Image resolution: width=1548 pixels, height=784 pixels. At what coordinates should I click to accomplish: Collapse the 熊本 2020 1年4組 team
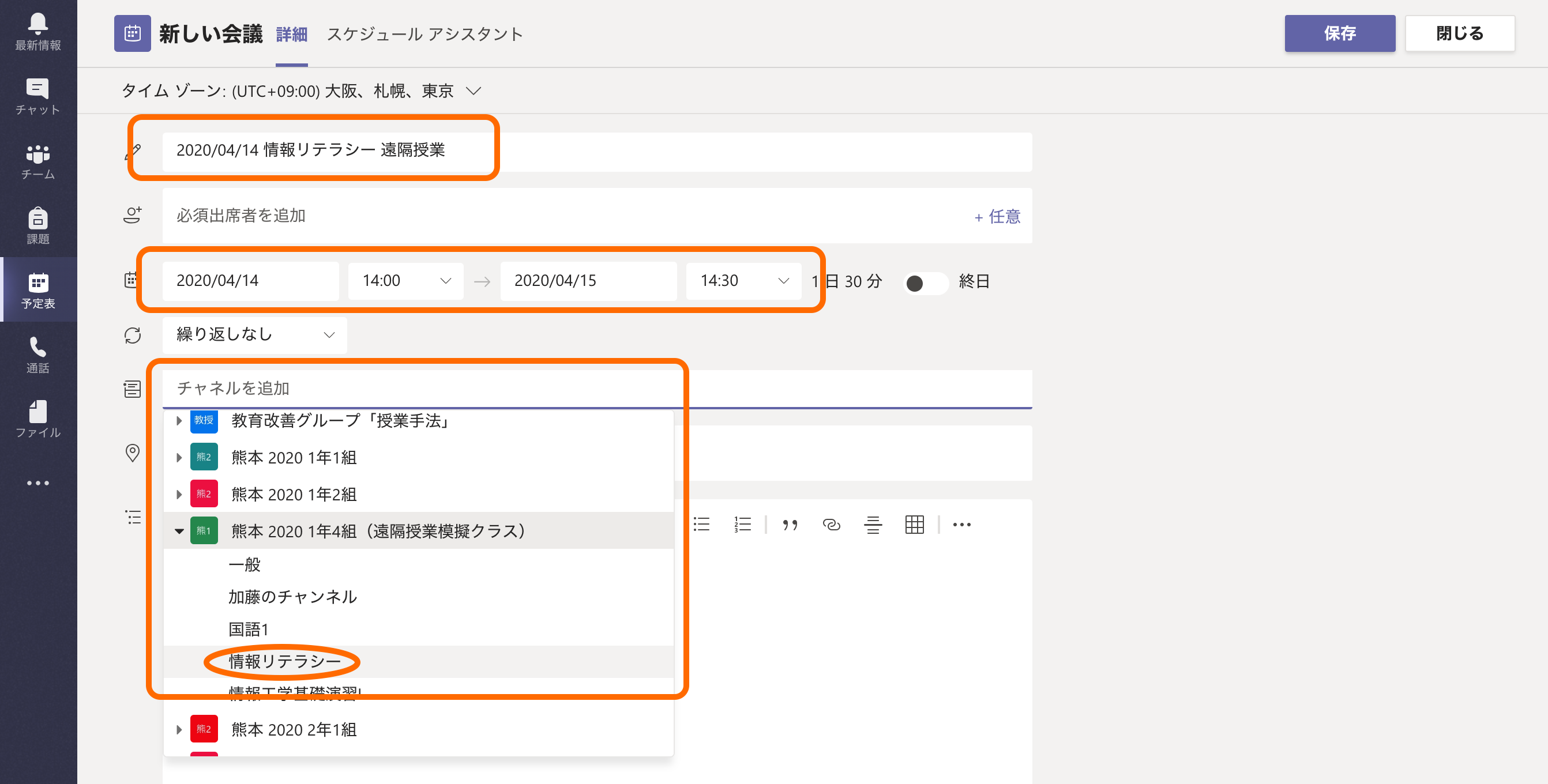point(179,531)
